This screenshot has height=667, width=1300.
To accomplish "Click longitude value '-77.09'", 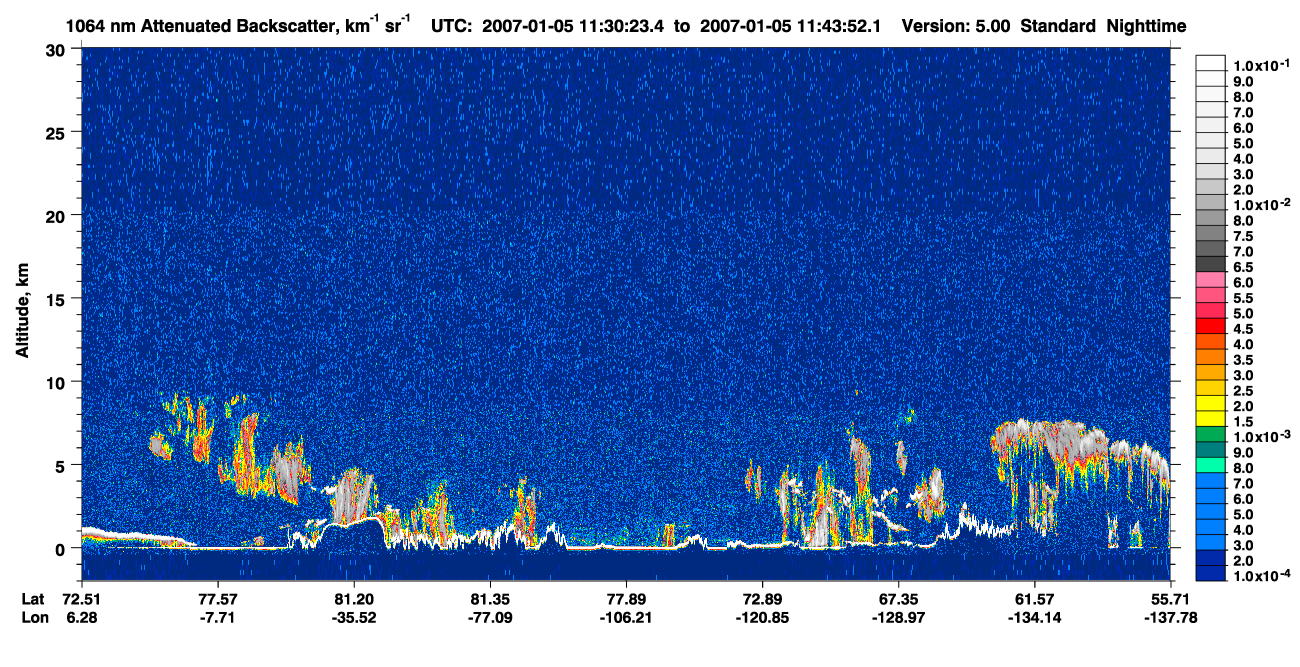I will click(x=489, y=618).
